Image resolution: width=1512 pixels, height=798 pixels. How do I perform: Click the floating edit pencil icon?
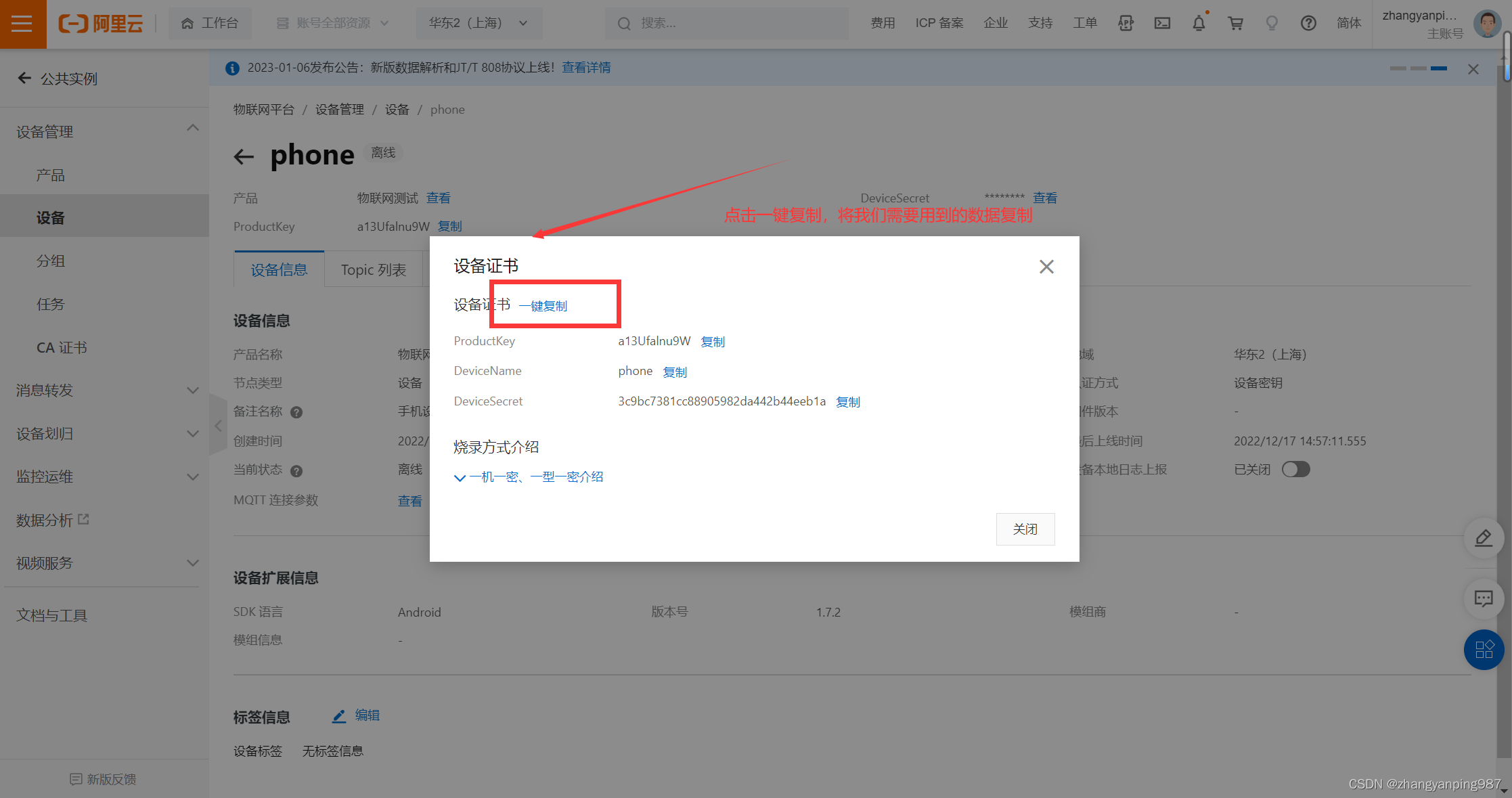[x=1484, y=538]
